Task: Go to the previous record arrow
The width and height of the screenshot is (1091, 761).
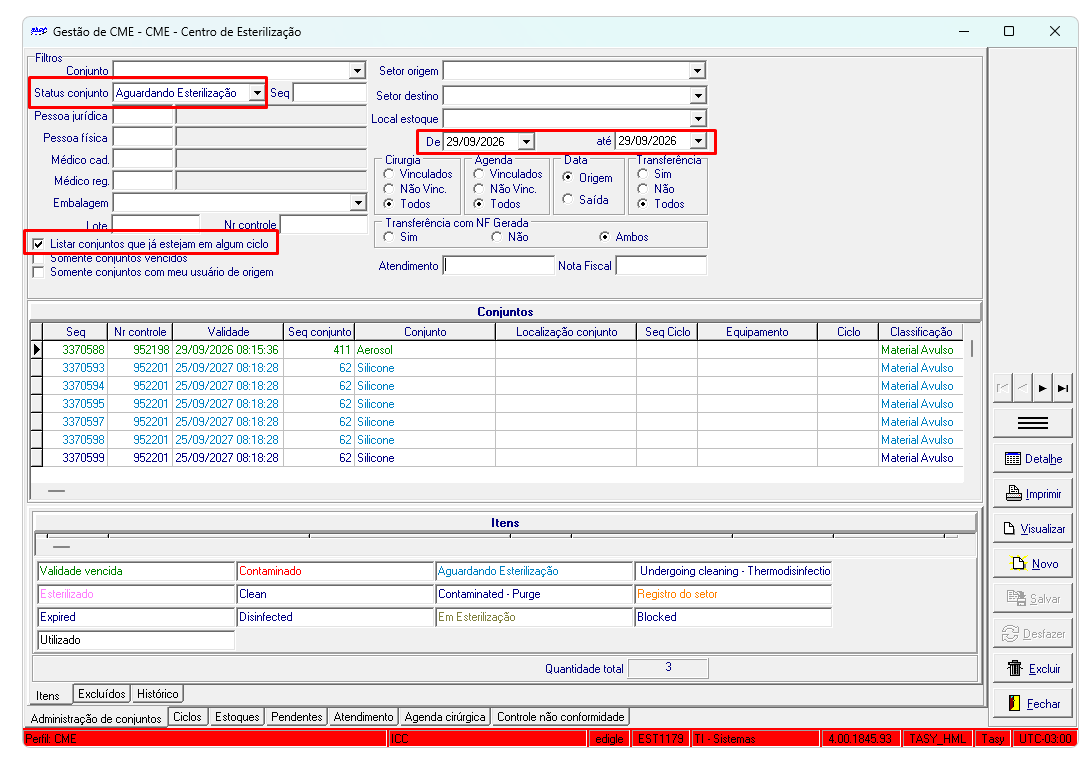Action: pyautogui.click(x=1023, y=389)
